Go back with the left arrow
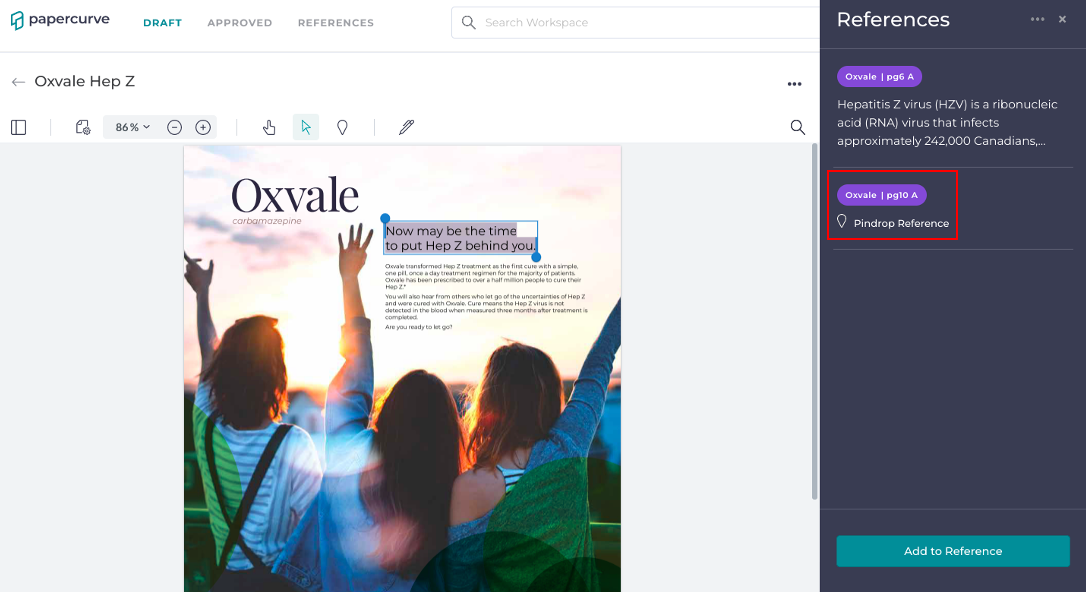Viewport: 1086px width, 592px height. (19, 82)
